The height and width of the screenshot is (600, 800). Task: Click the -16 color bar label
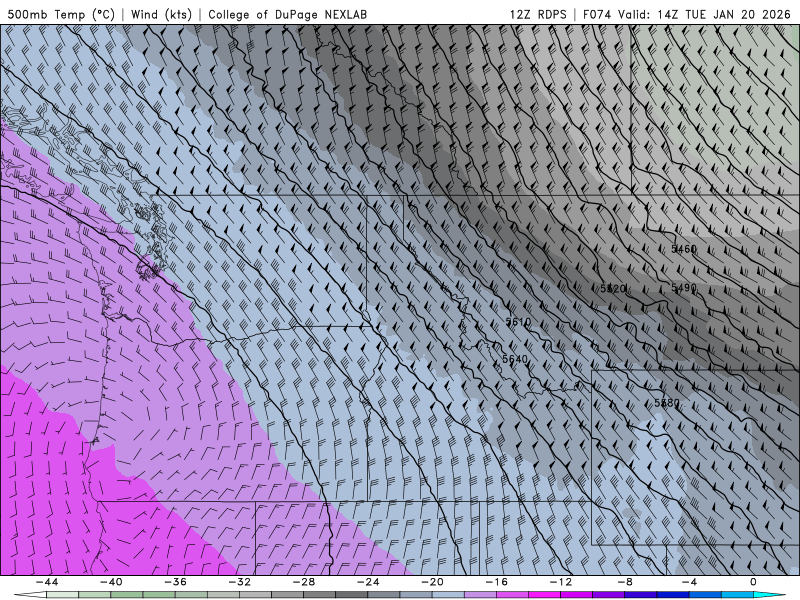point(497,582)
